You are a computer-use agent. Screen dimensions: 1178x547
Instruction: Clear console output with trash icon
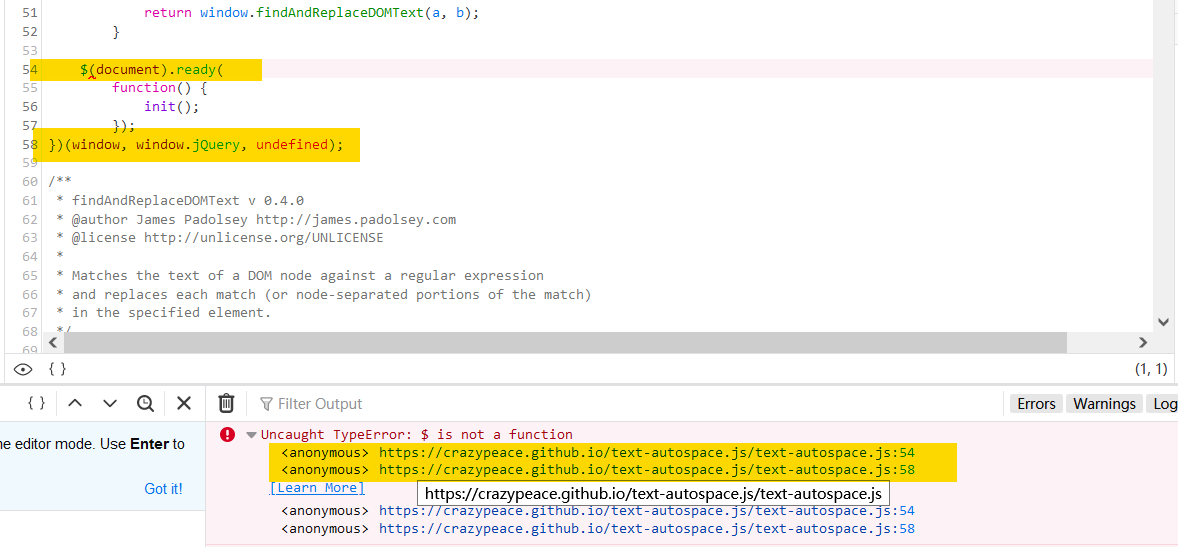(x=227, y=403)
